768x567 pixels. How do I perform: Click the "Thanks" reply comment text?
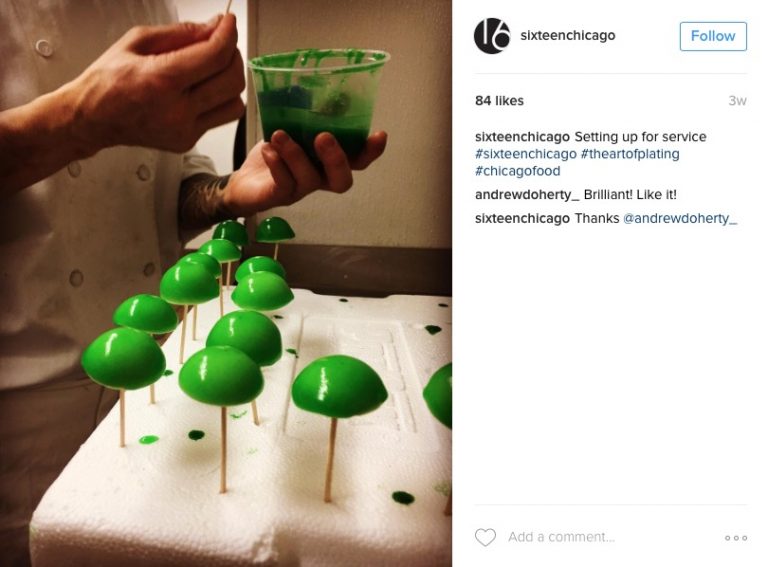coord(596,218)
